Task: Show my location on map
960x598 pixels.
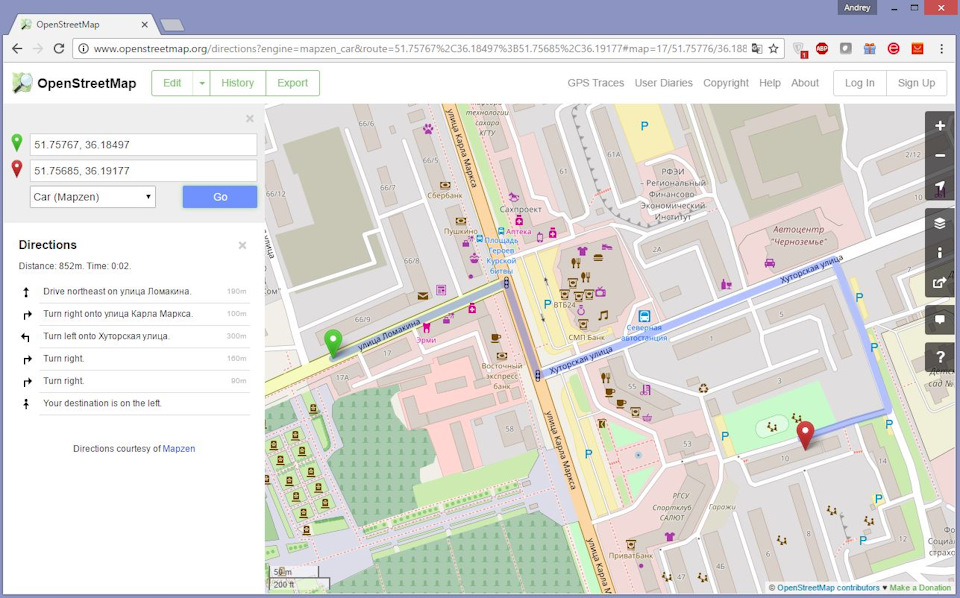Action: (x=940, y=185)
